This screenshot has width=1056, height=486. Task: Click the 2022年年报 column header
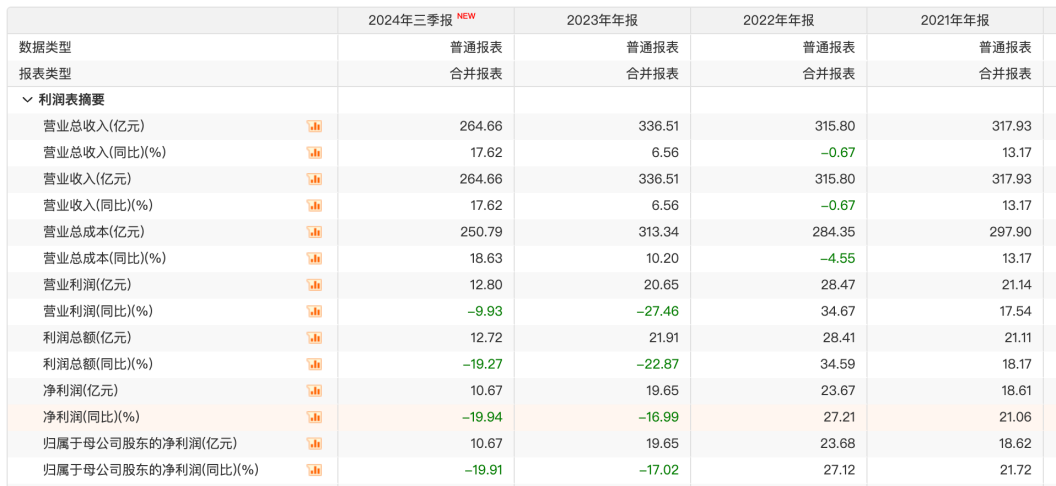(778, 20)
